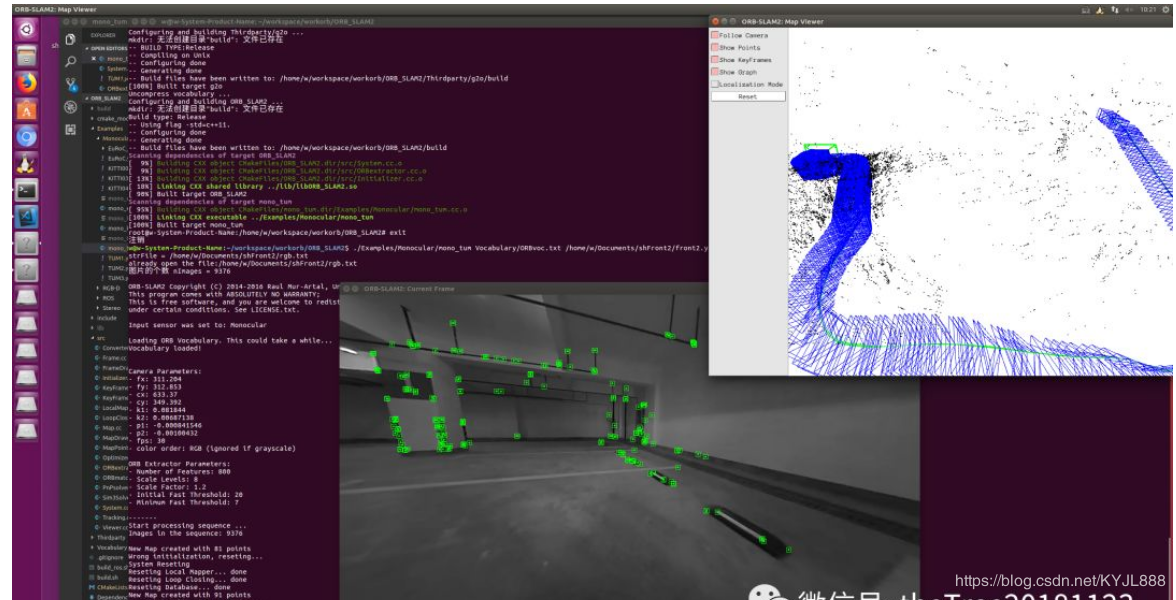Open TUM1 file listed in Open Editors

(x=114, y=78)
